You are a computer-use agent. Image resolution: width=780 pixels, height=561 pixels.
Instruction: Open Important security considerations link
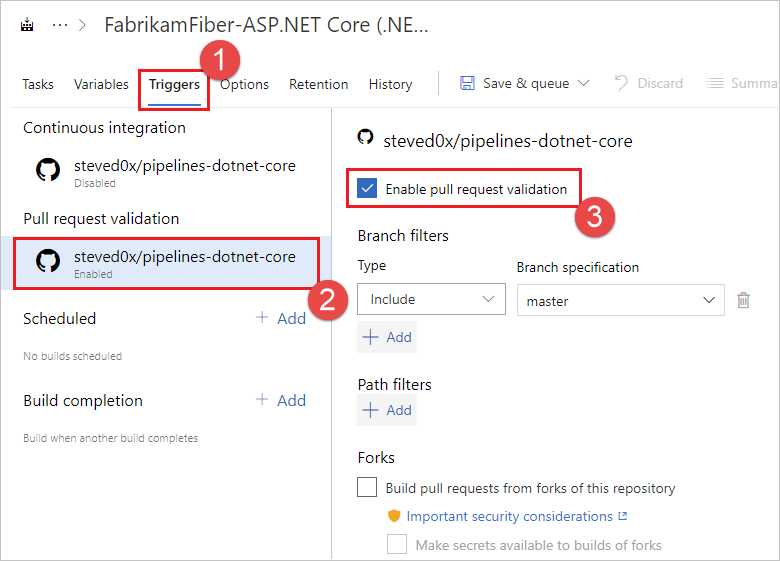point(509,517)
